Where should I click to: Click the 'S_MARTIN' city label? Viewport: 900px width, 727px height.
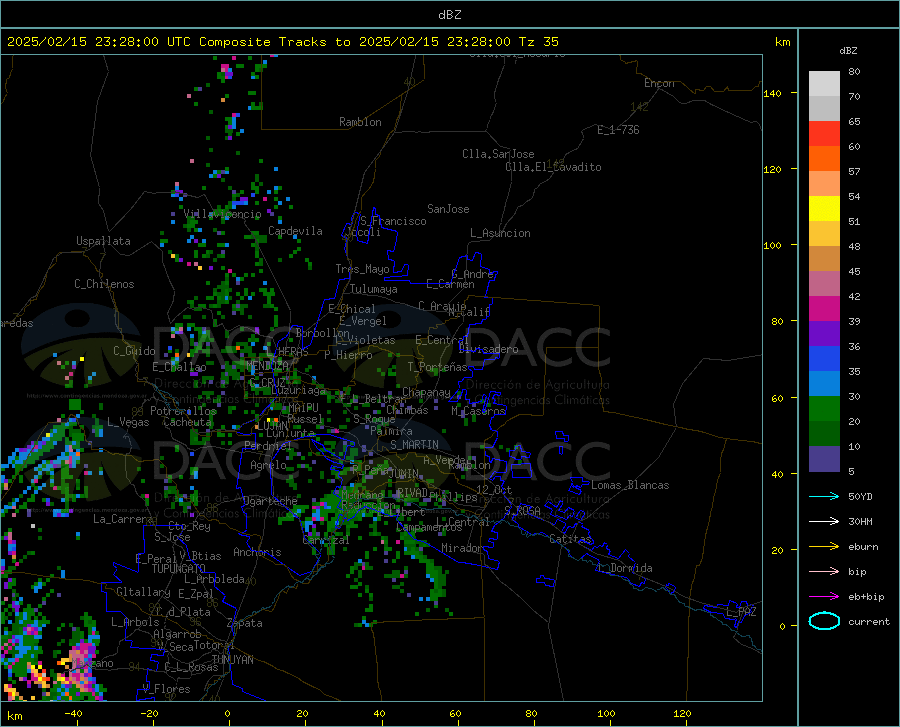click(x=414, y=445)
